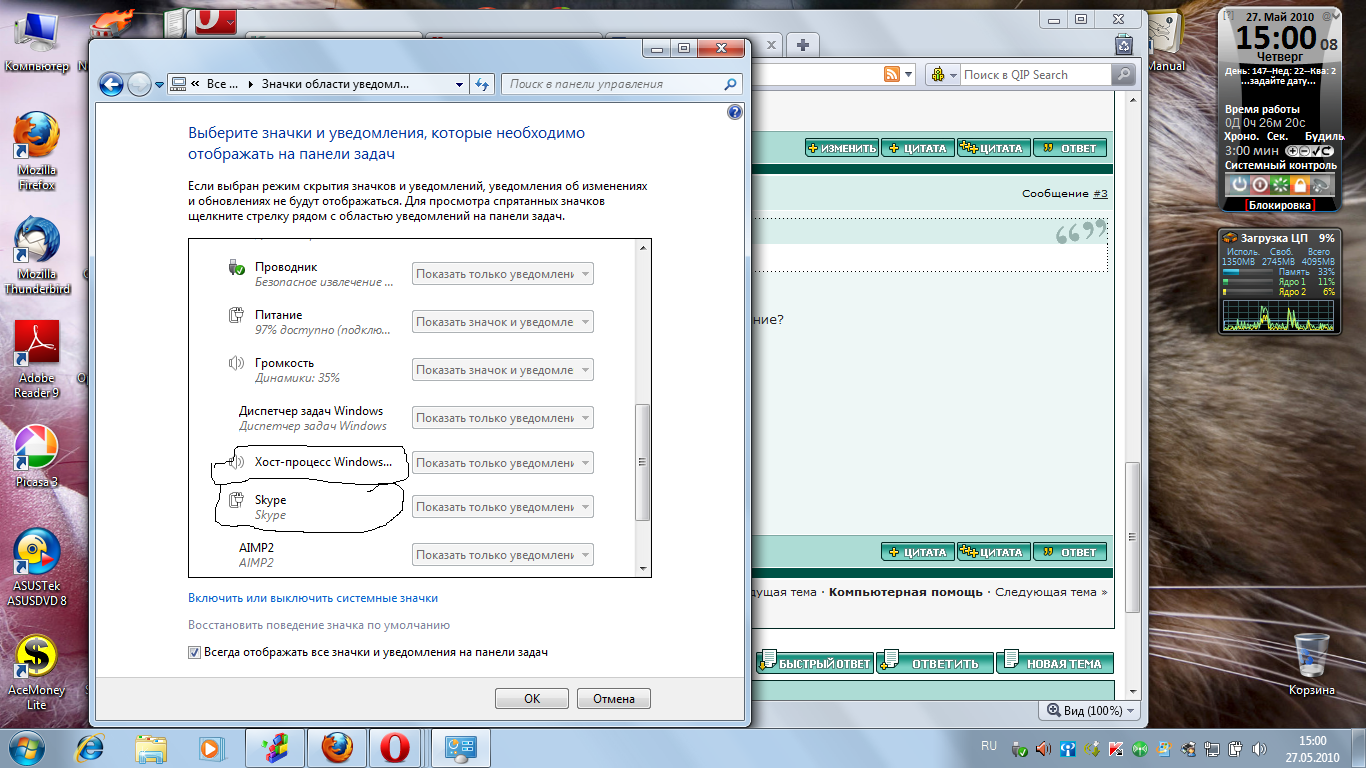Click the Отмена button
The image size is (1366, 768).
coord(614,699)
